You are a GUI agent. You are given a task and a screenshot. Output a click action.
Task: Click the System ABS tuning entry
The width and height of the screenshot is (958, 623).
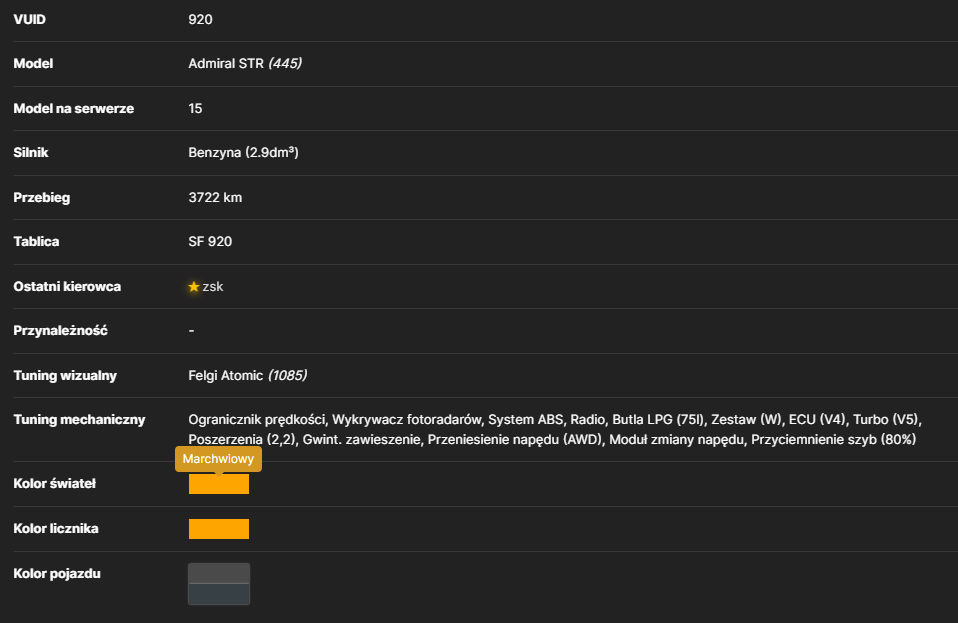525,420
